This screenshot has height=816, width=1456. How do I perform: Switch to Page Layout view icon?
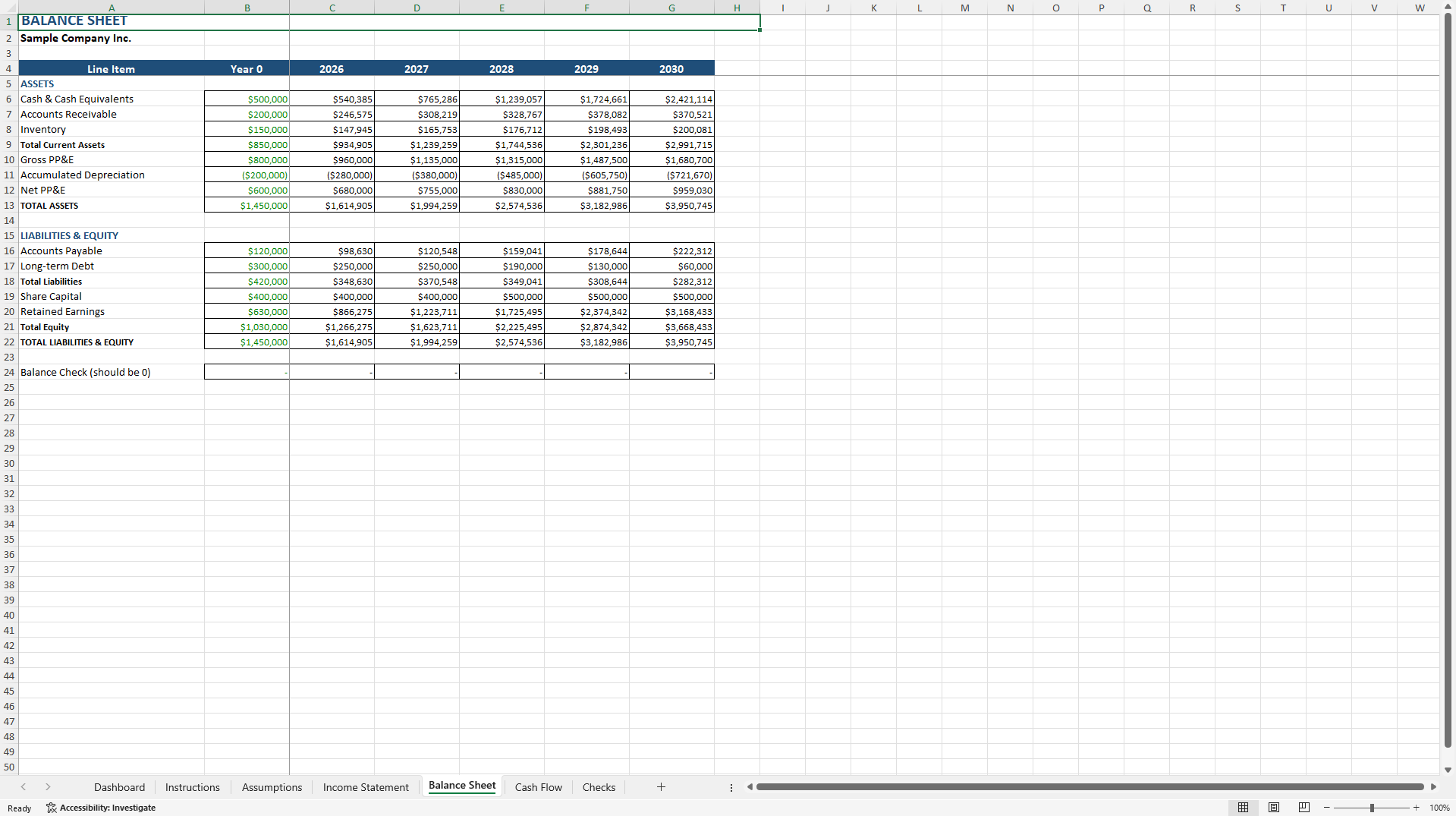pos(1274,808)
